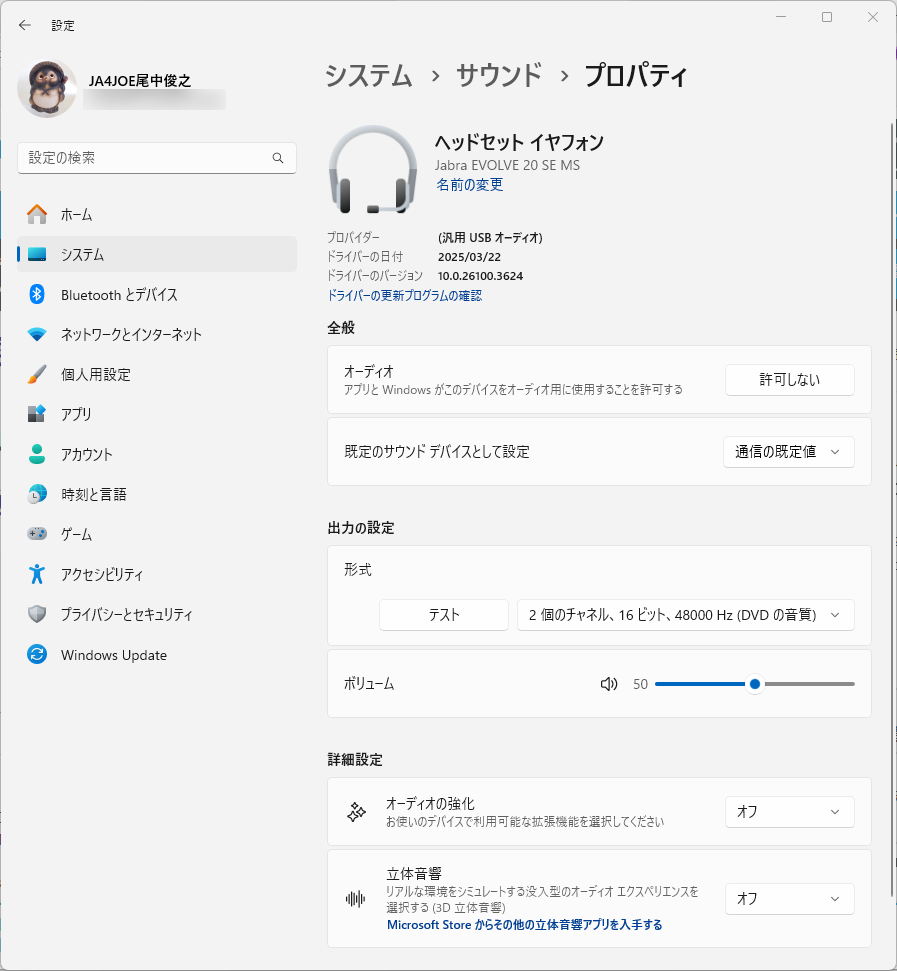Open the 通信の既定値 dropdown
This screenshot has height=971, width=897.
point(789,452)
